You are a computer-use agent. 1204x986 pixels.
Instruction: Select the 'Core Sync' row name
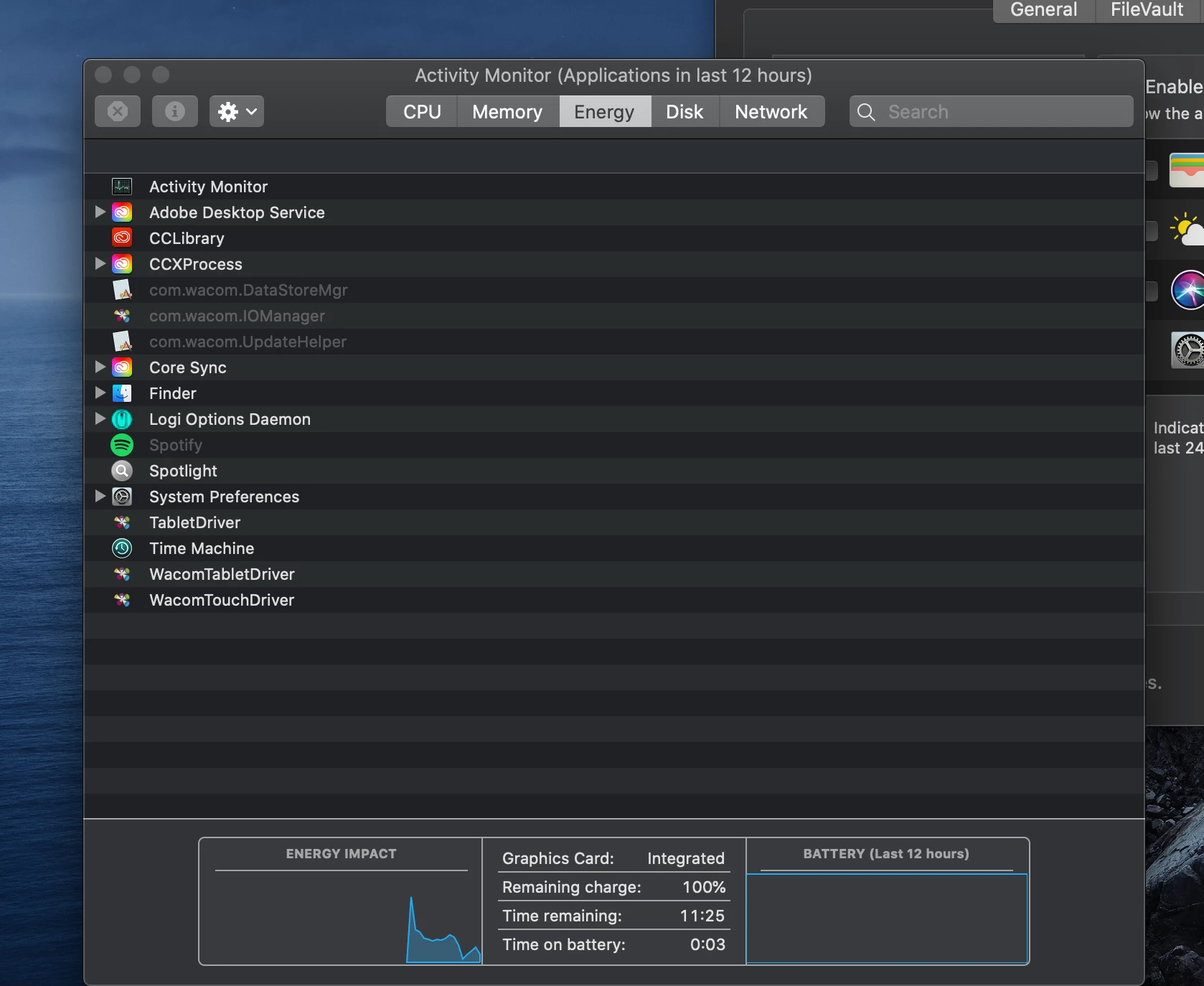(188, 367)
